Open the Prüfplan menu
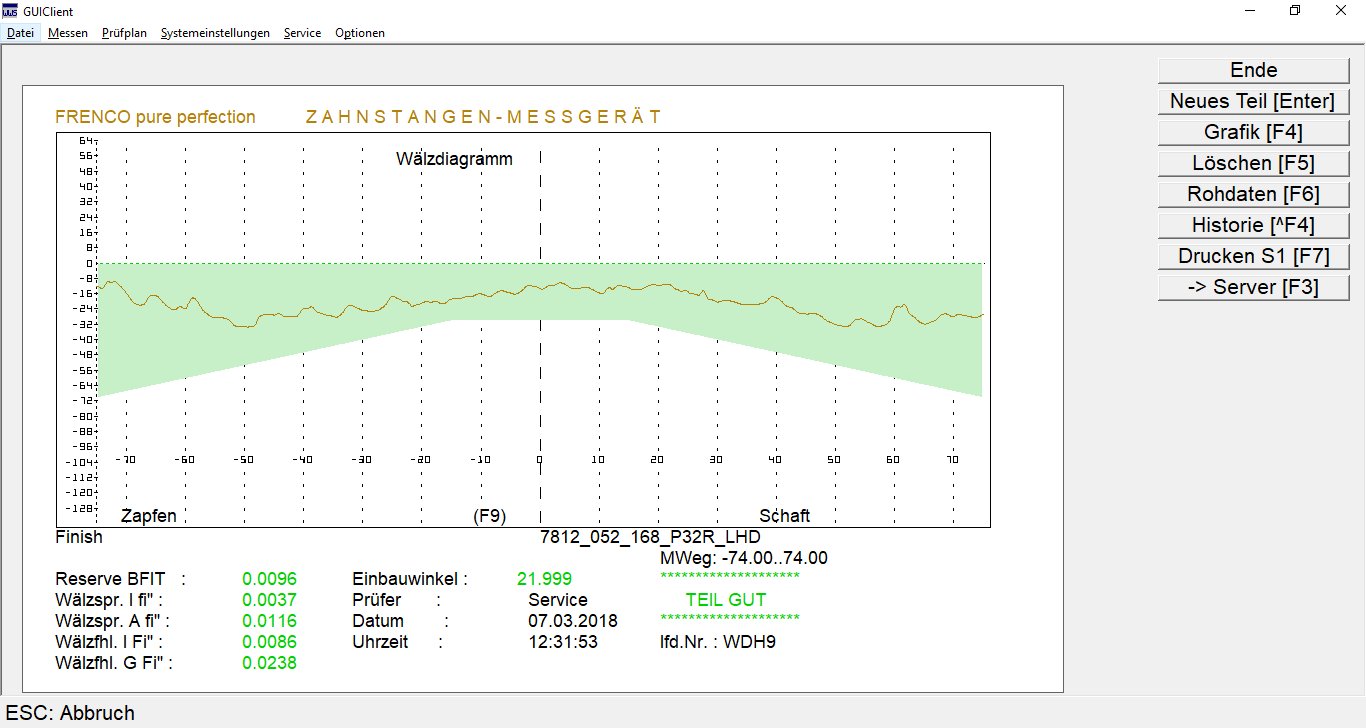This screenshot has height=728, width=1366. [124, 33]
